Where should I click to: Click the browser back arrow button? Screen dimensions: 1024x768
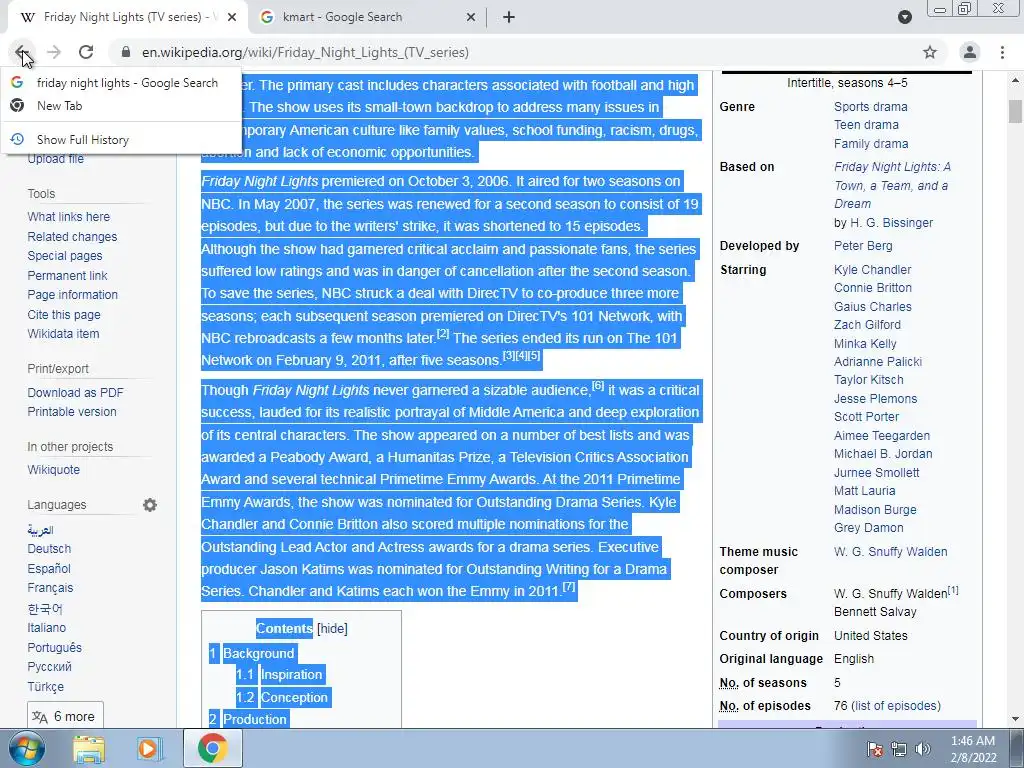click(22, 52)
